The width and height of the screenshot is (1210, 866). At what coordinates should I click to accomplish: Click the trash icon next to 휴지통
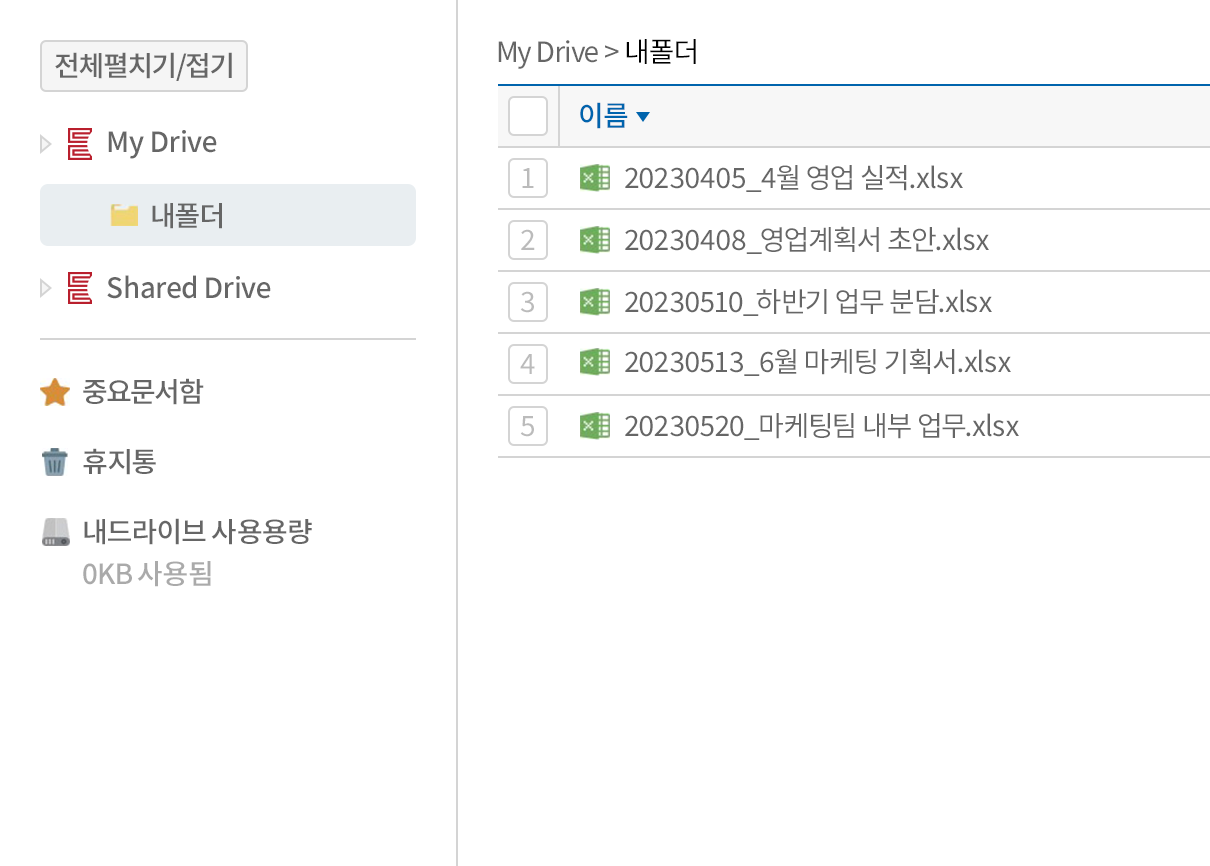(54, 461)
